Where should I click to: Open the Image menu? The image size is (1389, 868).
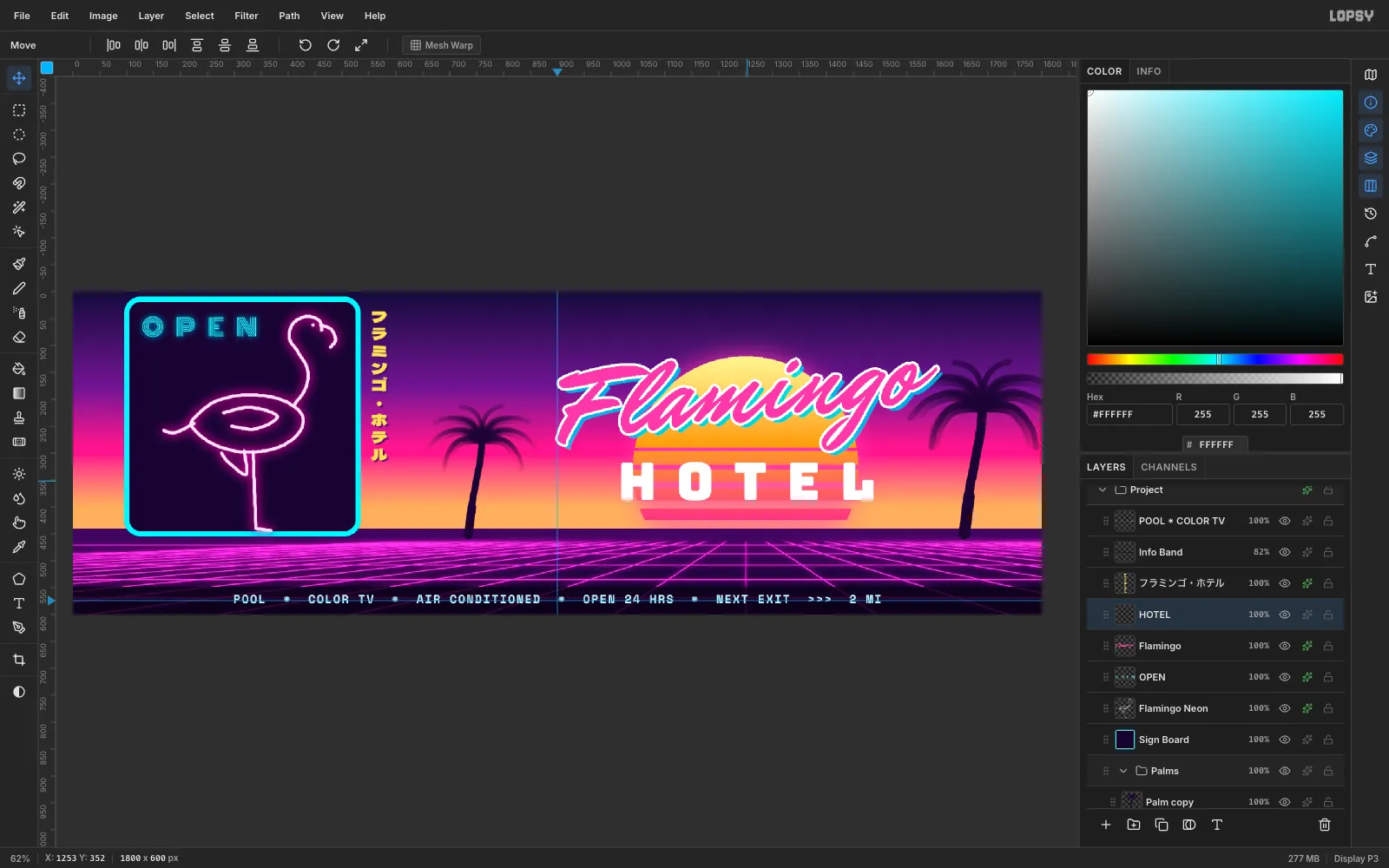[103, 16]
